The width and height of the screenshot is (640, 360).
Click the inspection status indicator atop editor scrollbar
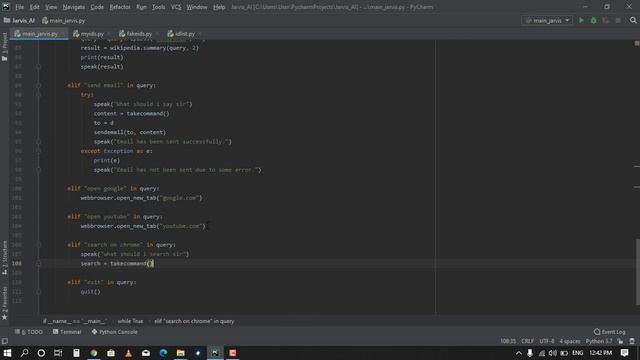point(637,43)
